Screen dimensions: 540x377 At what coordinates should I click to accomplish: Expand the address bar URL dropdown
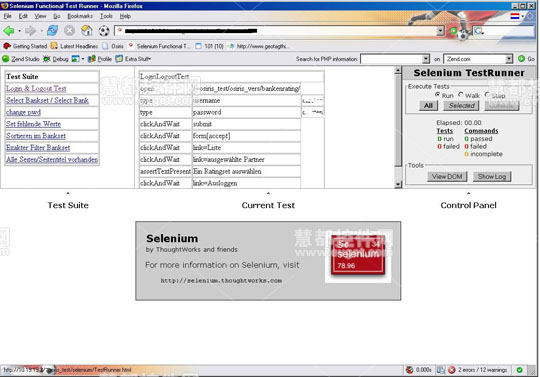click(x=440, y=31)
